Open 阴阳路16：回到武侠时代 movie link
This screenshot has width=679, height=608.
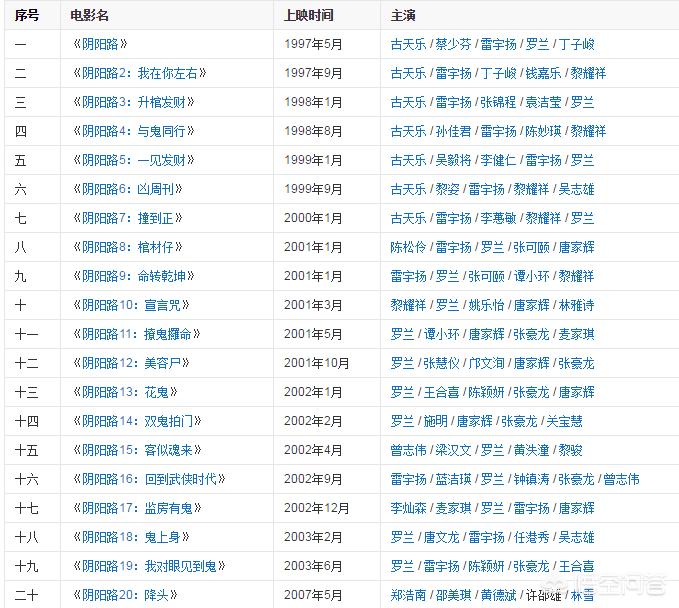coord(149,479)
